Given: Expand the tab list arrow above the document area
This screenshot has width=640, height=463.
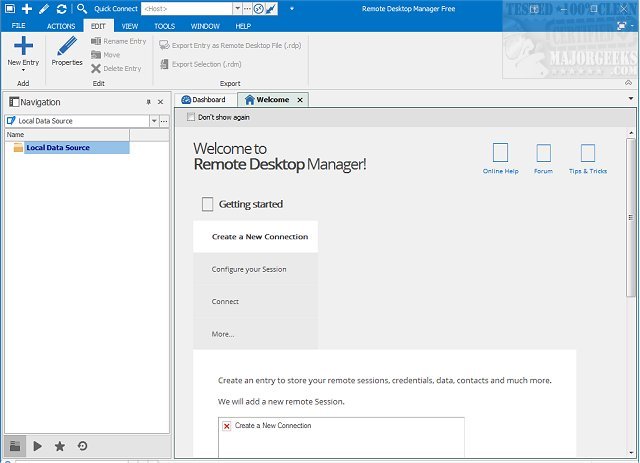Looking at the screenshot, I should [x=630, y=99].
